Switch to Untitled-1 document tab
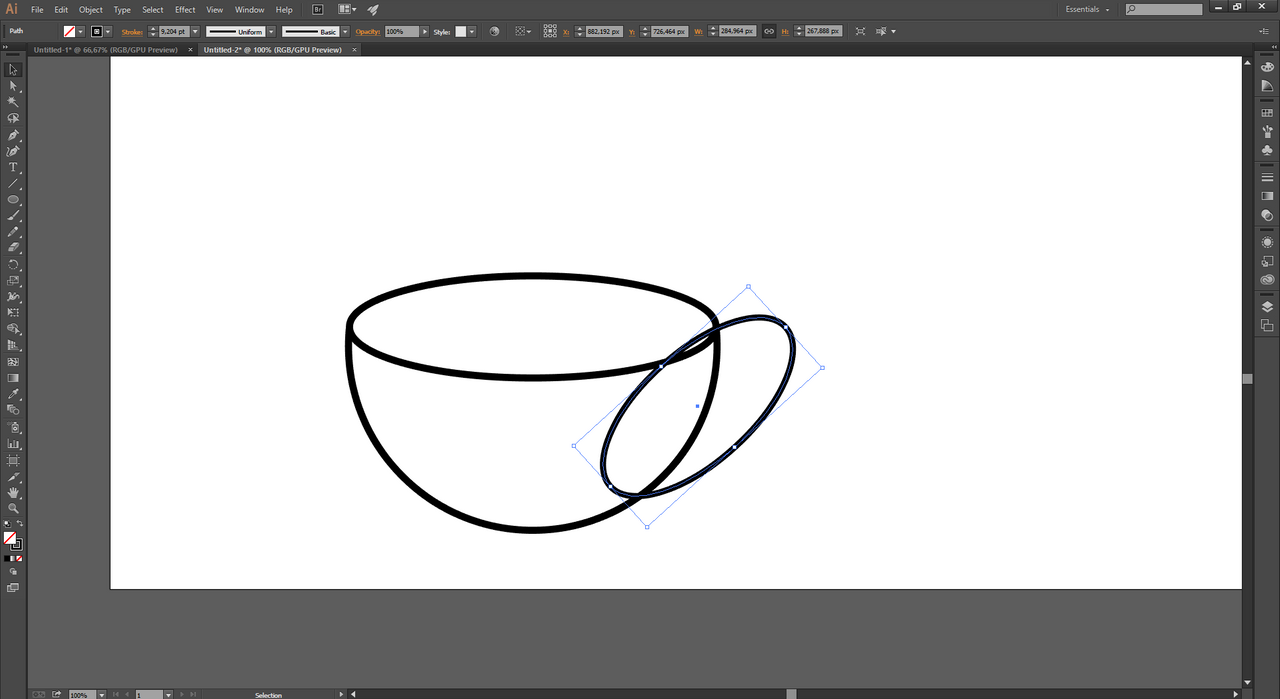 coord(105,49)
